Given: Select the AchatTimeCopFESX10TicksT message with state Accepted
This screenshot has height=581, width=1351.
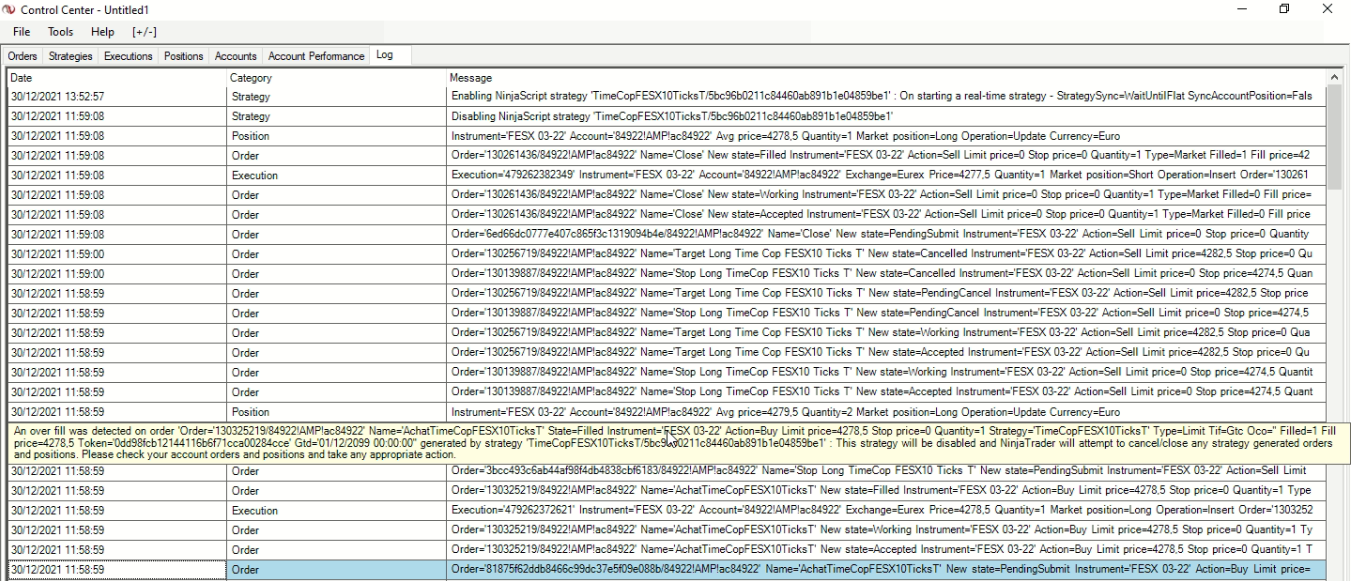Looking at the screenshot, I should [x=887, y=549].
